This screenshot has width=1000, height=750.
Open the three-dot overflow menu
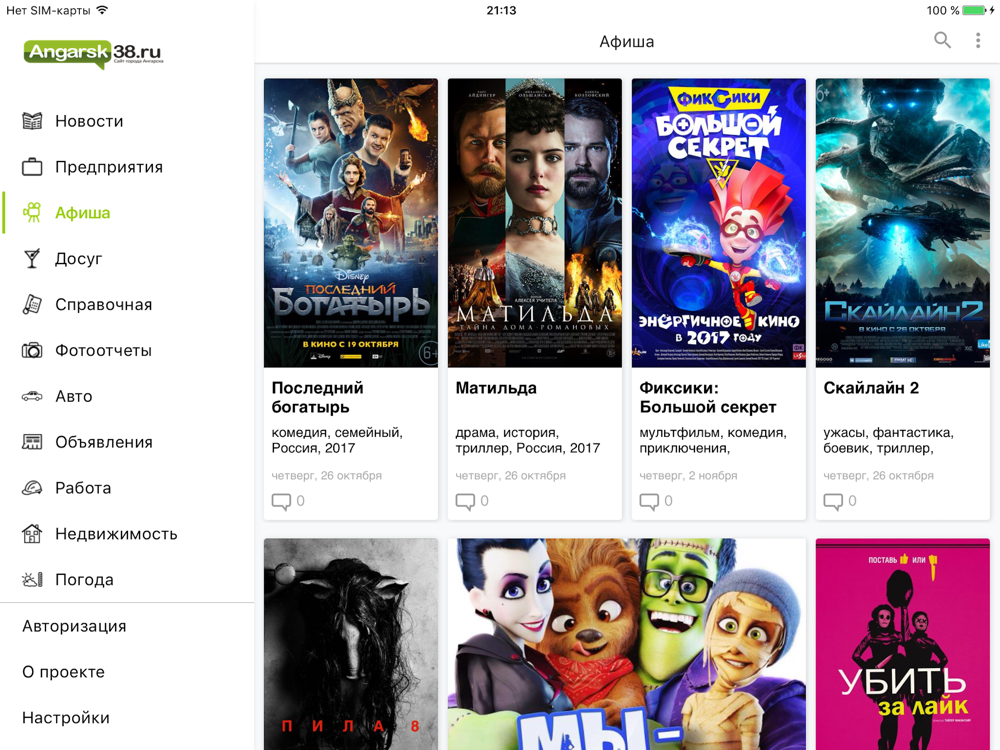(978, 41)
